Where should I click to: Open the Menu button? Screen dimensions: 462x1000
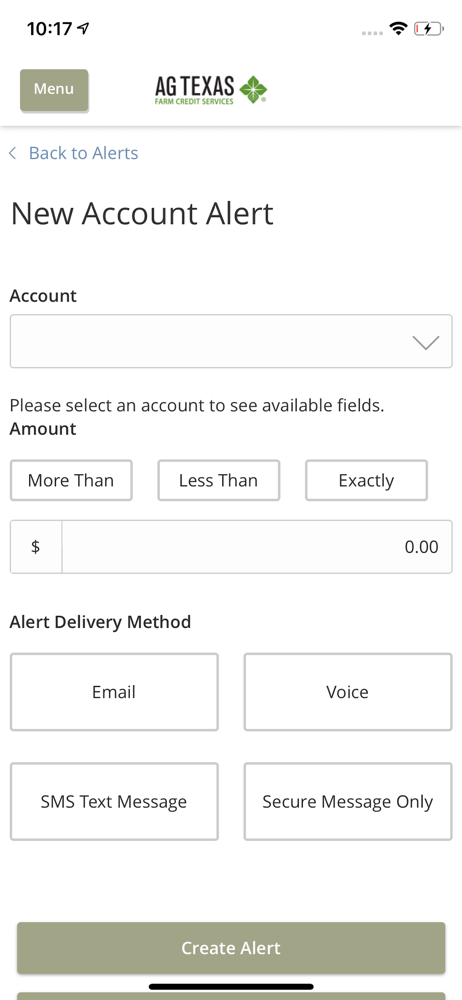[54, 89]
